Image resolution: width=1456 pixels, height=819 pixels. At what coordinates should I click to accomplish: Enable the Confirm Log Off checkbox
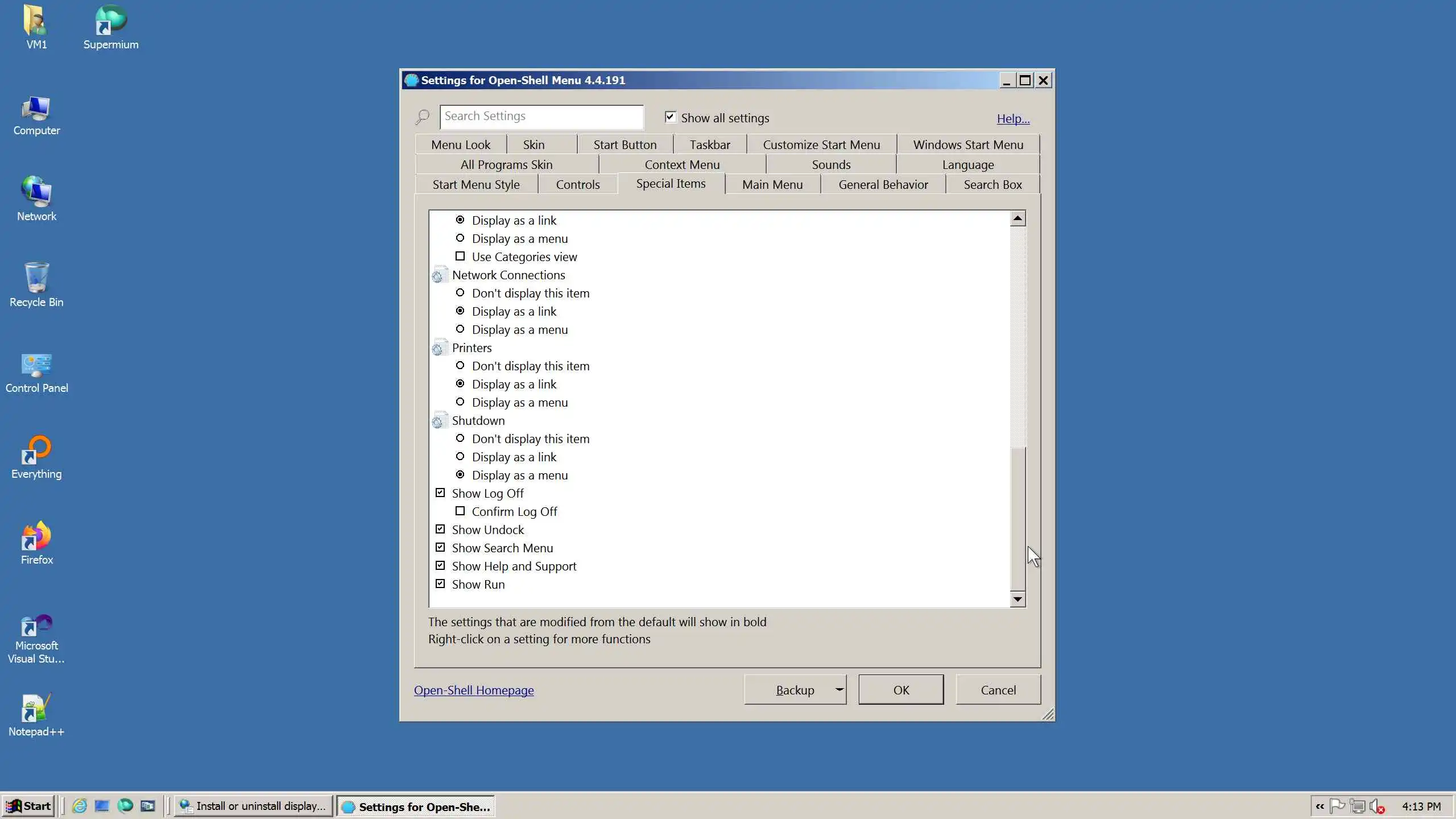tap(460, 511)
